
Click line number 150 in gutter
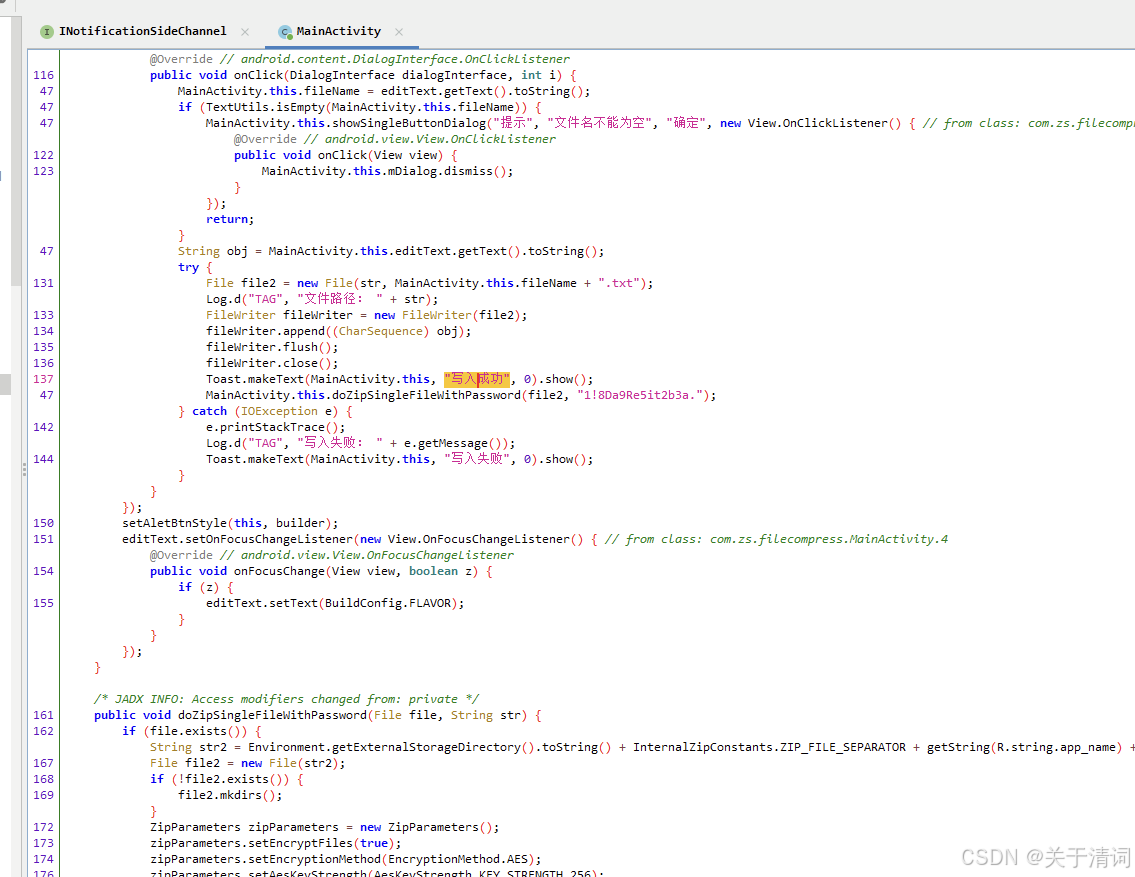(43, 523)
